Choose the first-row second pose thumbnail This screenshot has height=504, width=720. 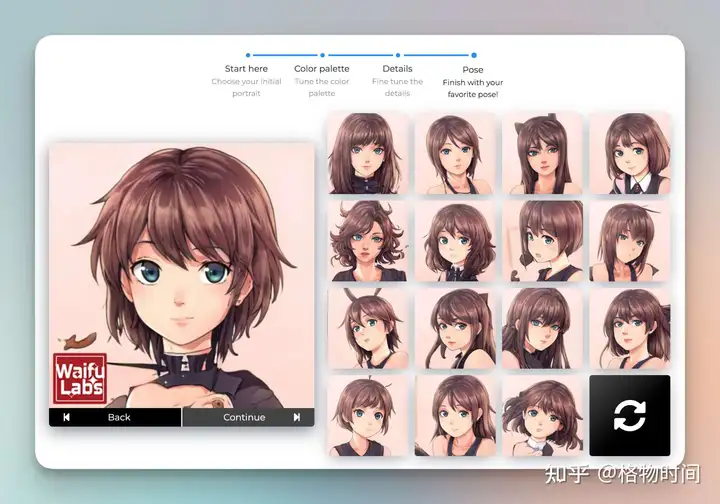(455, 153)
